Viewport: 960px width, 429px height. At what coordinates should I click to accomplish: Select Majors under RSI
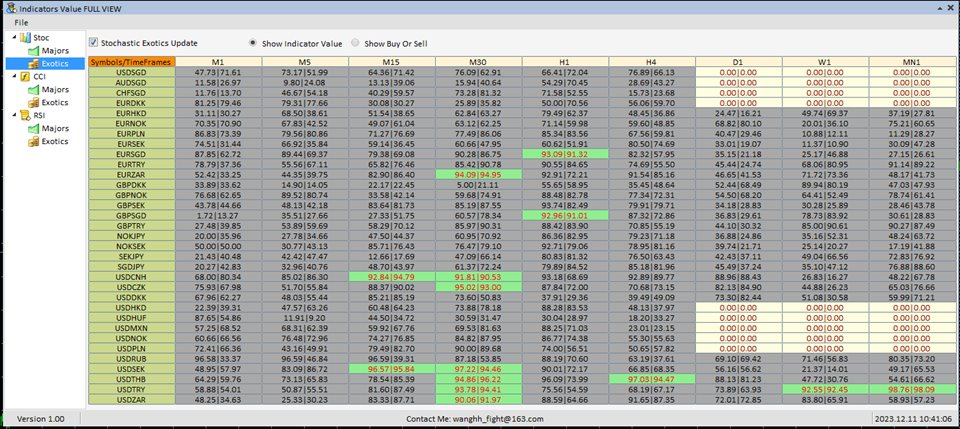click(x=55, y=129)
